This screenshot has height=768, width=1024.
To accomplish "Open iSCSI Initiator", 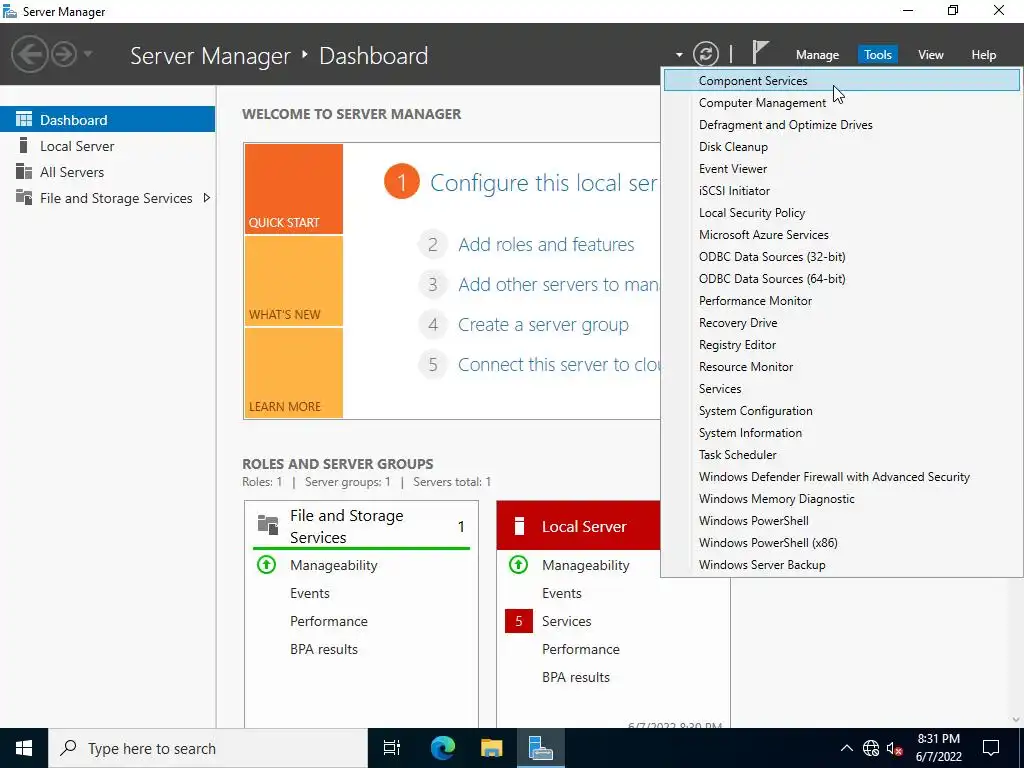I will click(x=841, y=191).
